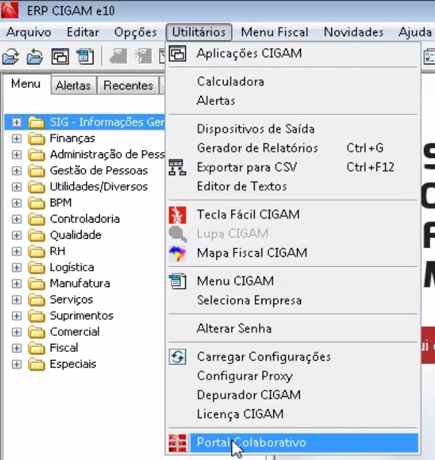Click the Carregar Configurações refresh icon
This screenshot has height=460, width=435.
[177, 357]
